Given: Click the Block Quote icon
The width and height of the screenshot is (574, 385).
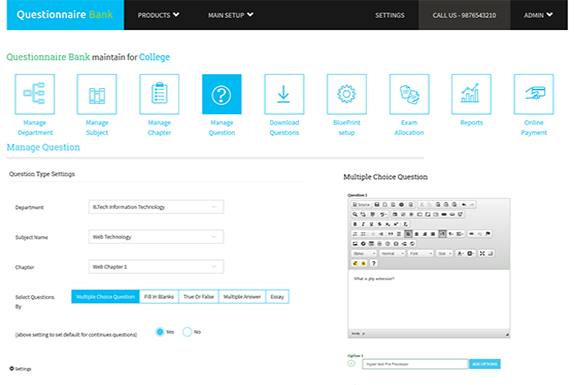Looking at the screenshot, I should point(391,234).
